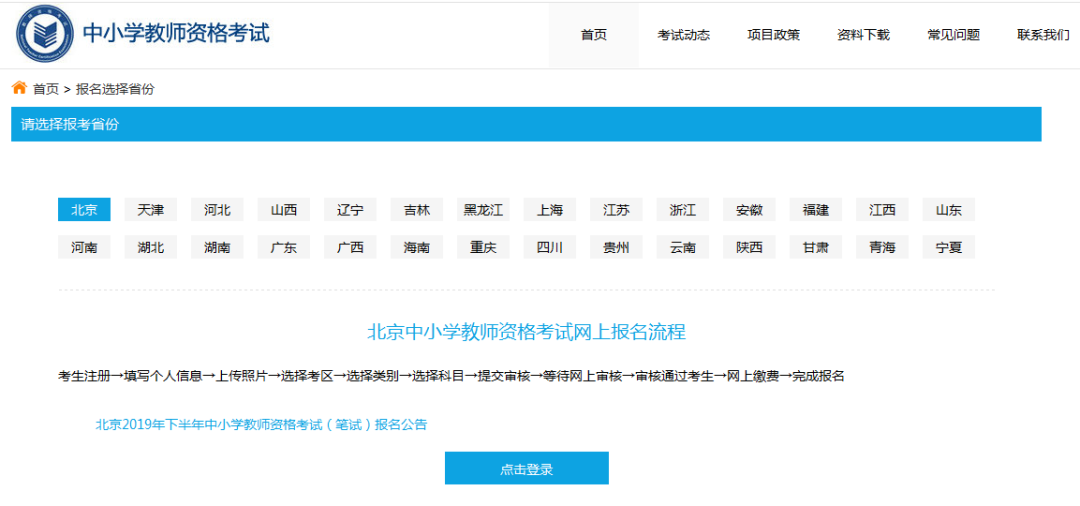This screenshot has width=1080, height=506.
Task: Open the 考试动态 navigation item
Action: pos(683,35)
